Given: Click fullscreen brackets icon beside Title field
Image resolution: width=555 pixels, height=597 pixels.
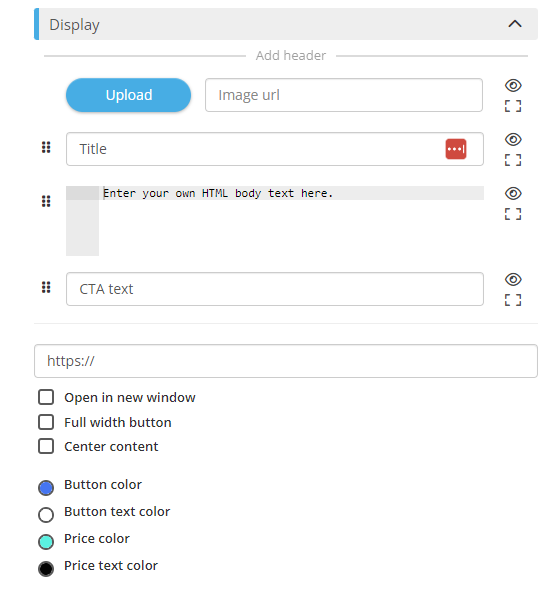Looking at the screenshot, I should [x=513, y=160].
